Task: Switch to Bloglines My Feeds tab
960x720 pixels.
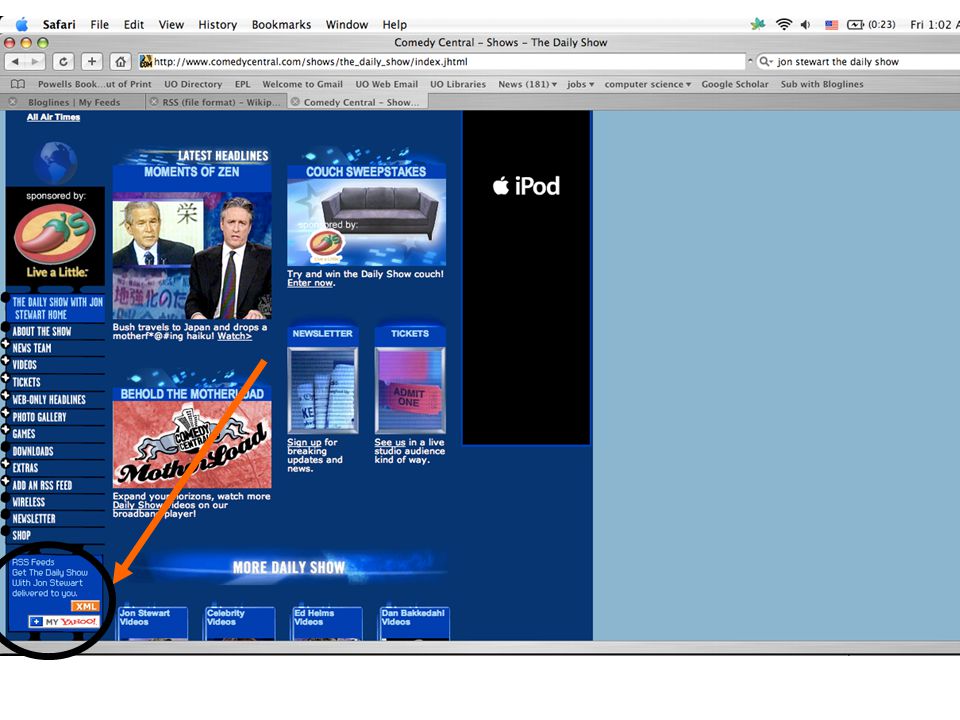Action: [74, 102]
